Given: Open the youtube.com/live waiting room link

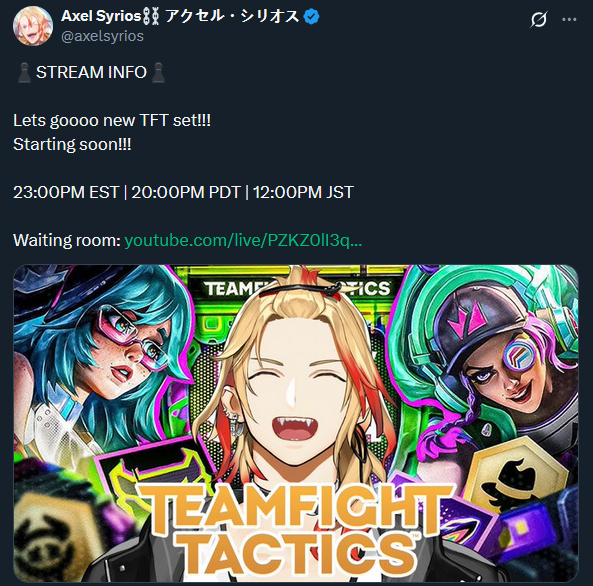Looking at the screenshot, I should [243, 241].
